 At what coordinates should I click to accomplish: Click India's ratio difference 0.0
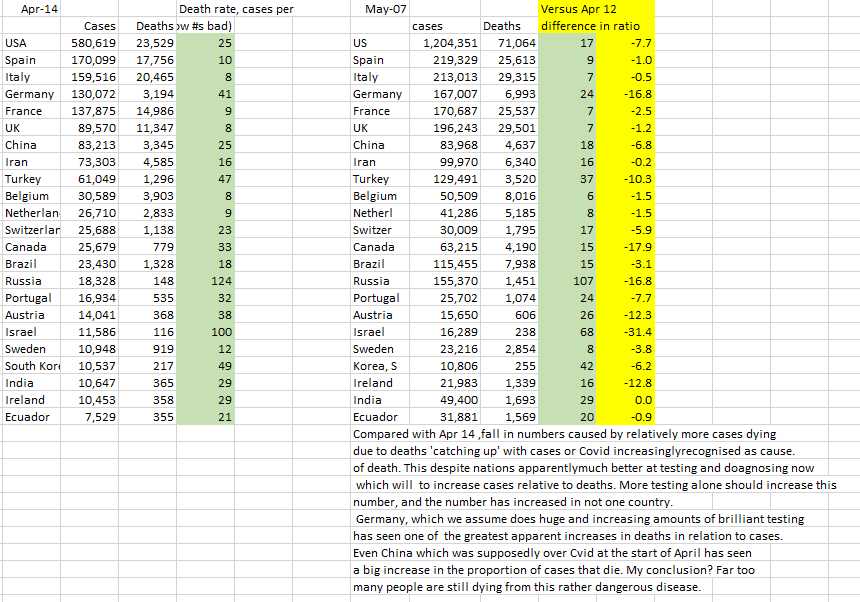coord(643,400)
